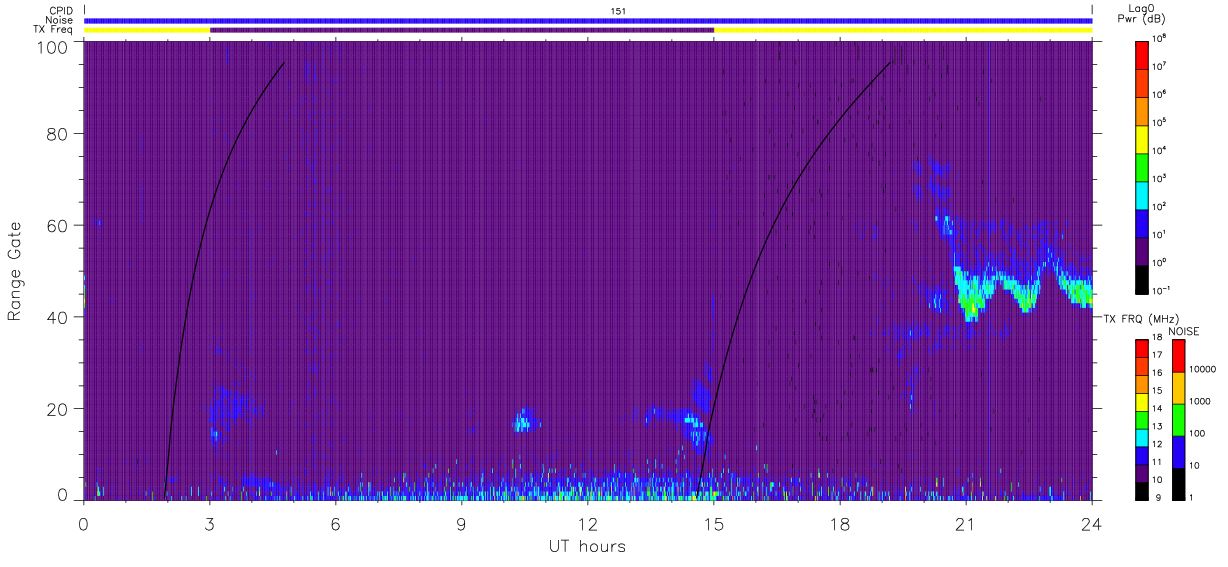Pick the green swatch of the NOISE colorbar
This screenshot has width=1228, height=567.
pyautogui.click(x=1178, y=420)
